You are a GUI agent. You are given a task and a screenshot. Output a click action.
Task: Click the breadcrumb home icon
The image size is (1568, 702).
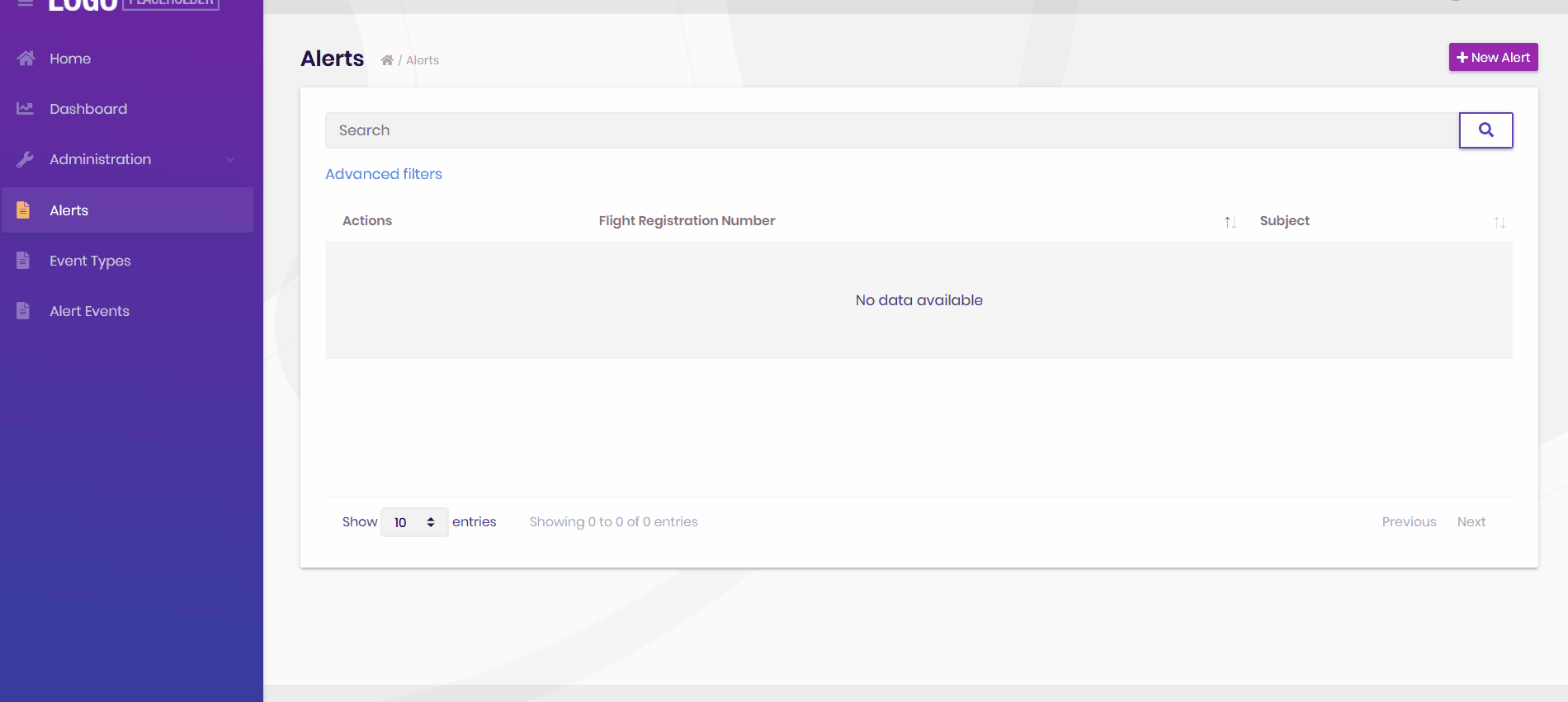(x=386, y=60)
